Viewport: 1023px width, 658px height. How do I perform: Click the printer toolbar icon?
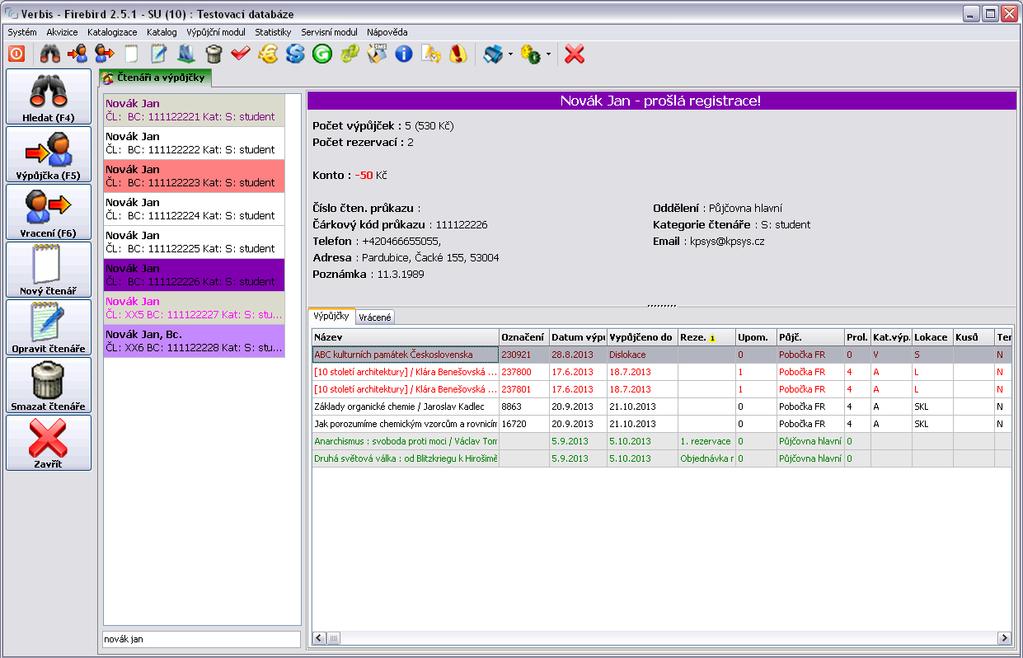[x=493, y=54]
